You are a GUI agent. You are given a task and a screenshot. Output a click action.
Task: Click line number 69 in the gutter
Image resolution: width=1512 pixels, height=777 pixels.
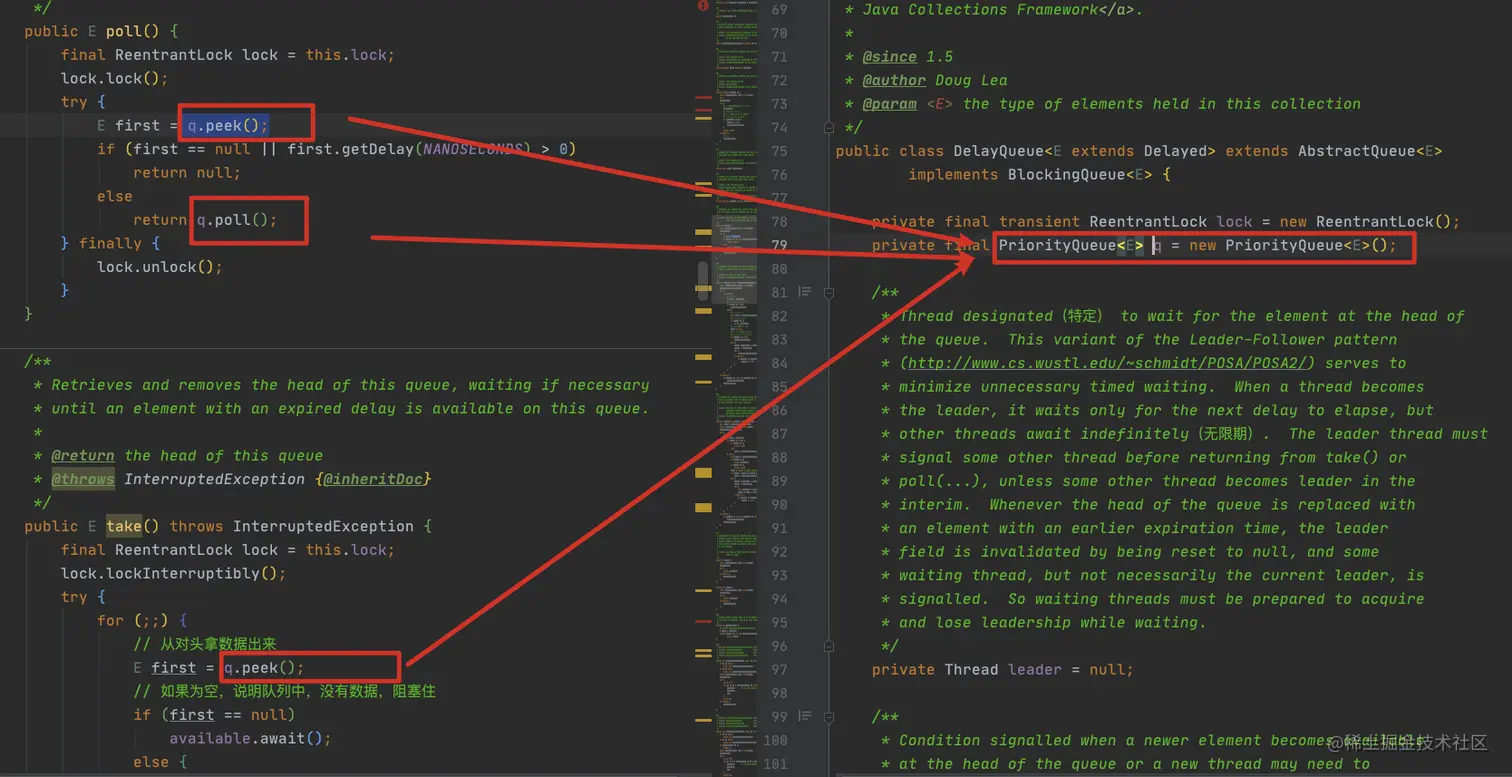(779, 9)
